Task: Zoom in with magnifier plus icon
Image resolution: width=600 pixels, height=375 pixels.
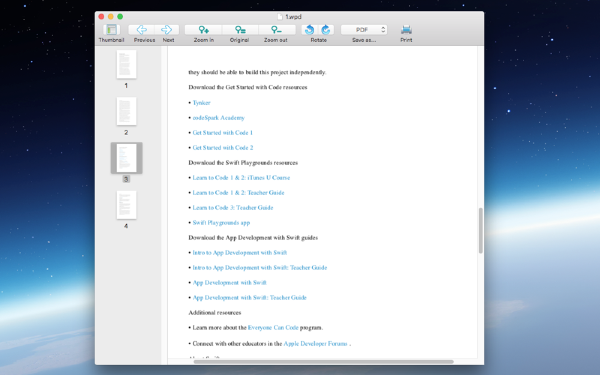Action: coord(203,29)
